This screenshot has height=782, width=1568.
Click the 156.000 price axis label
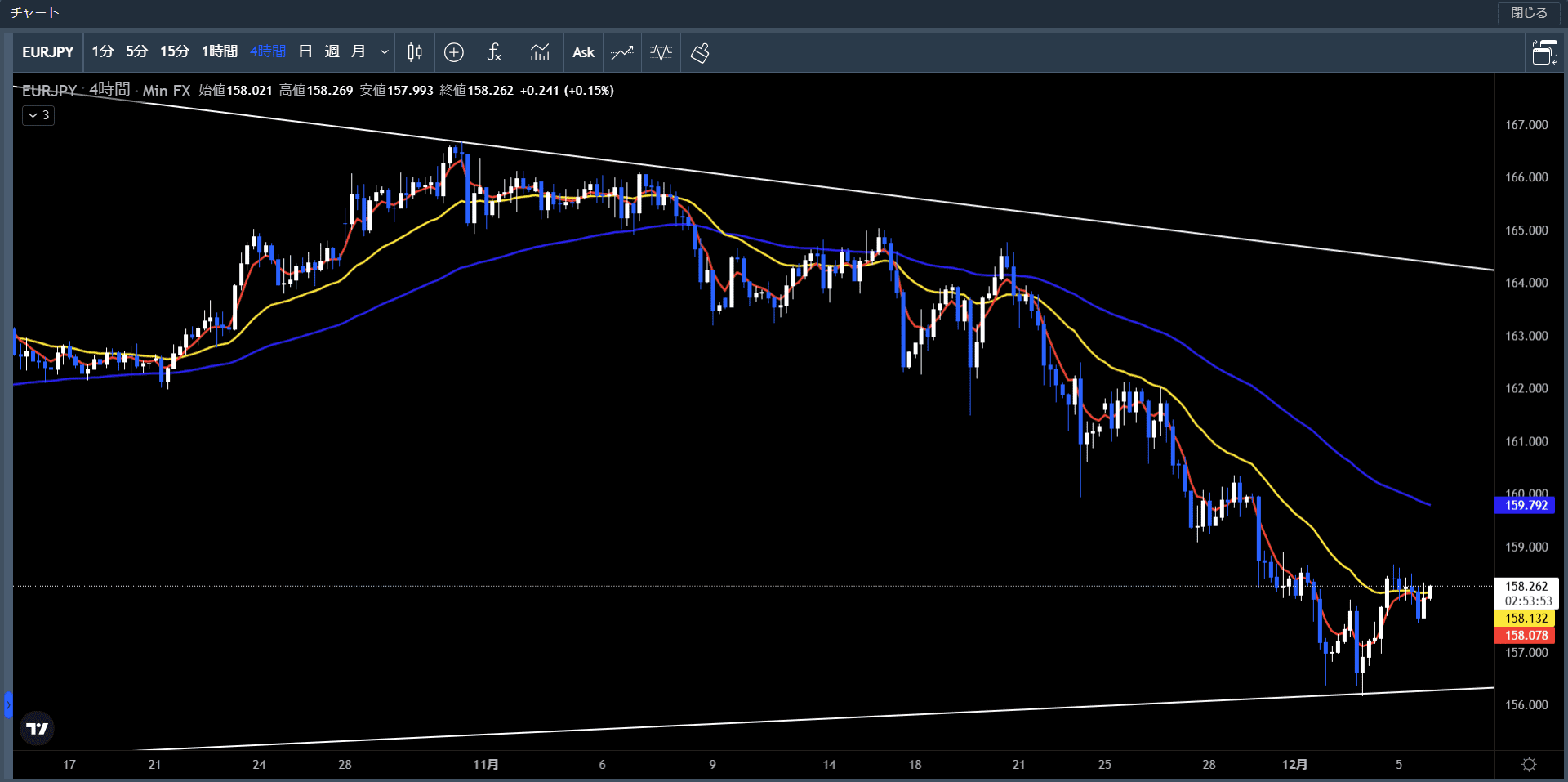pyautogui.click(x=1526, y=705)
